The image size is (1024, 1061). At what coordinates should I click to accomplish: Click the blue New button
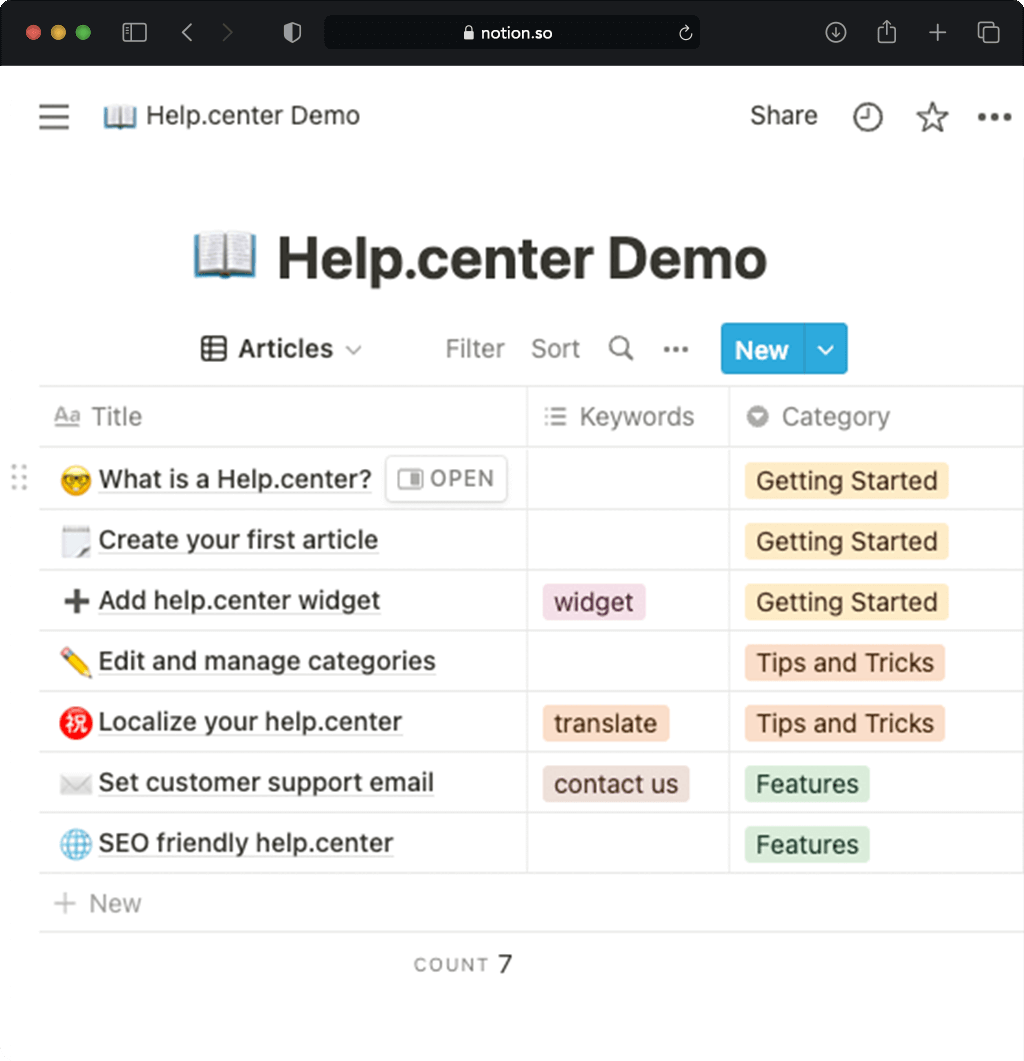pos(762,350)
